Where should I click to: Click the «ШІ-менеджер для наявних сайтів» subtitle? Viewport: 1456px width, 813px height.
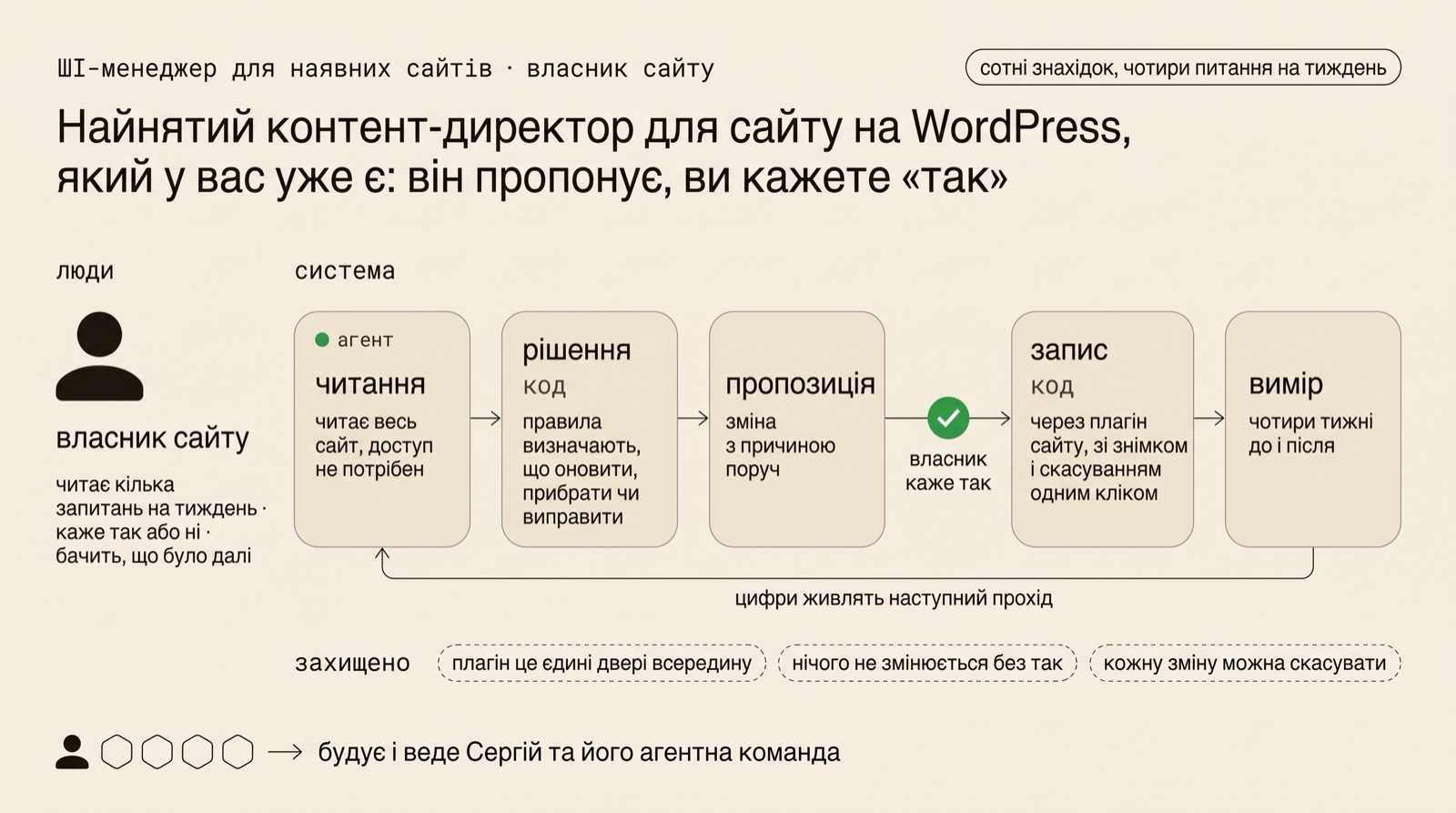(x=274, y=68)
